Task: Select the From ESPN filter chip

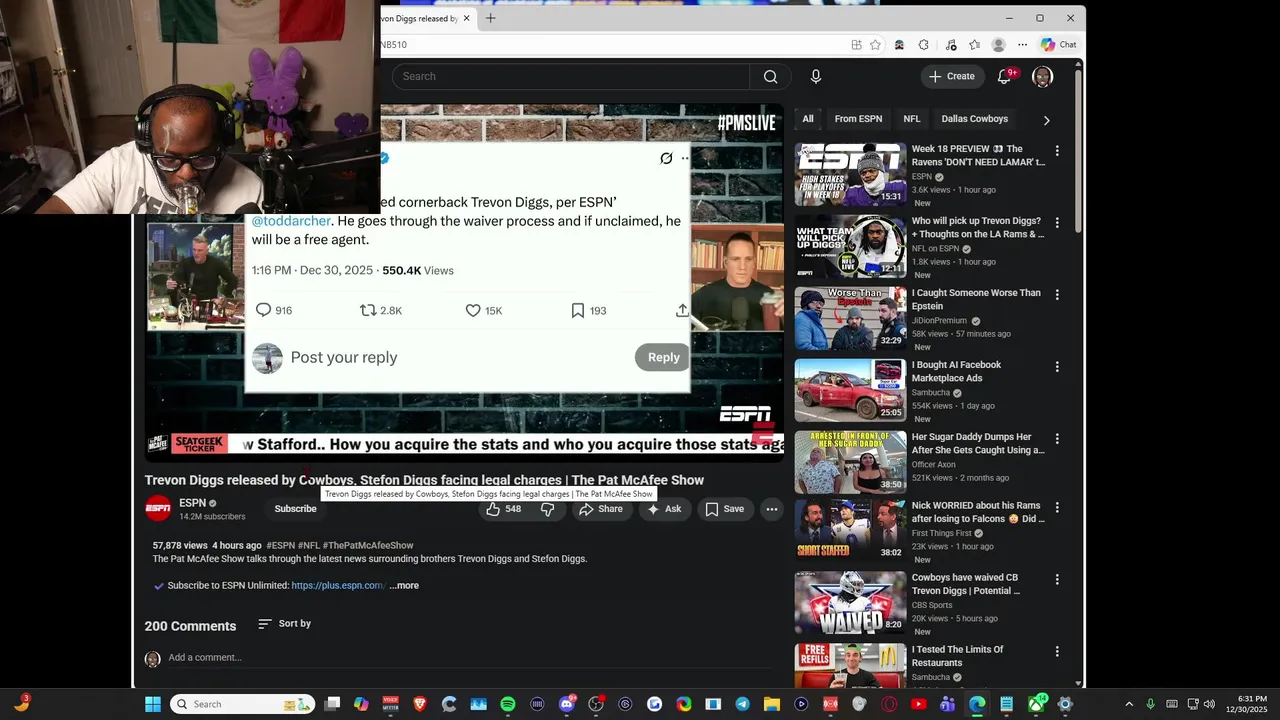Action: point(858,119)
